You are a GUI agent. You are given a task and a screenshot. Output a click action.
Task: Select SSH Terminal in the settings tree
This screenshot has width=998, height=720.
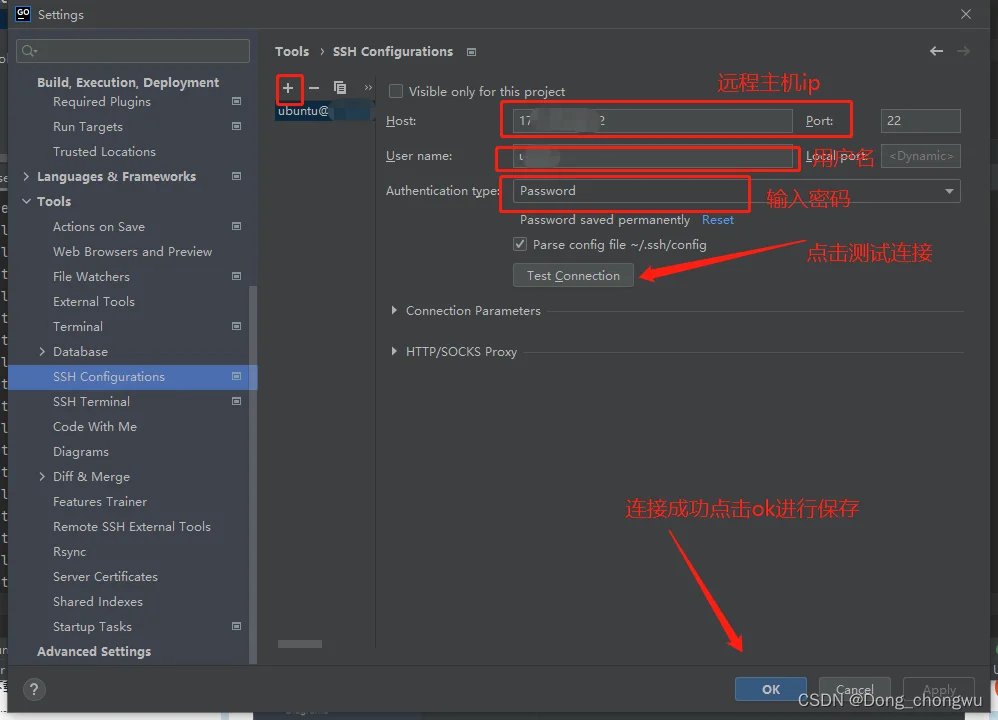pyautogui.click(x=91, y=401)
